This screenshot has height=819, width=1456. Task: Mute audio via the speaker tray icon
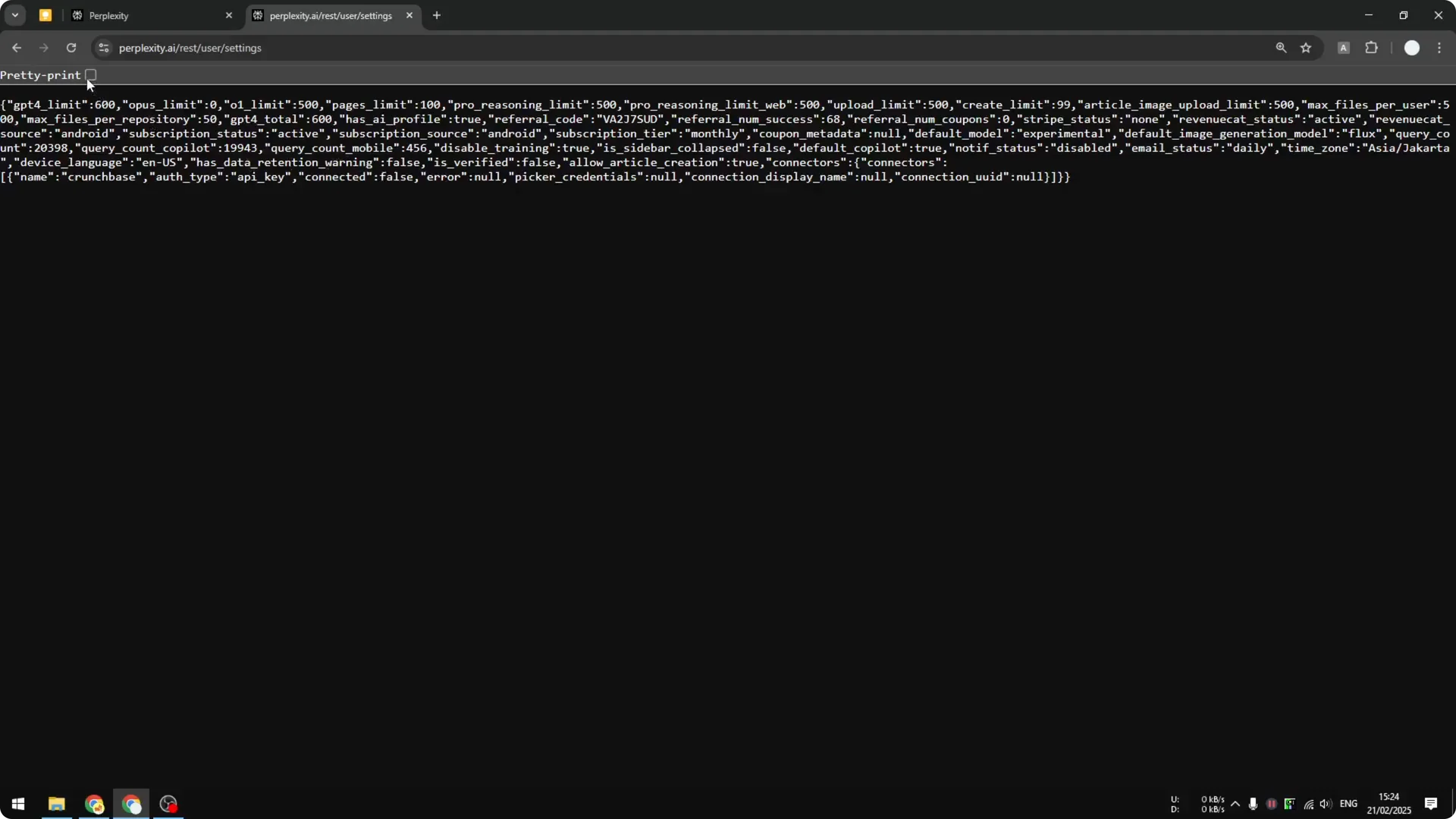(1326, 805)
